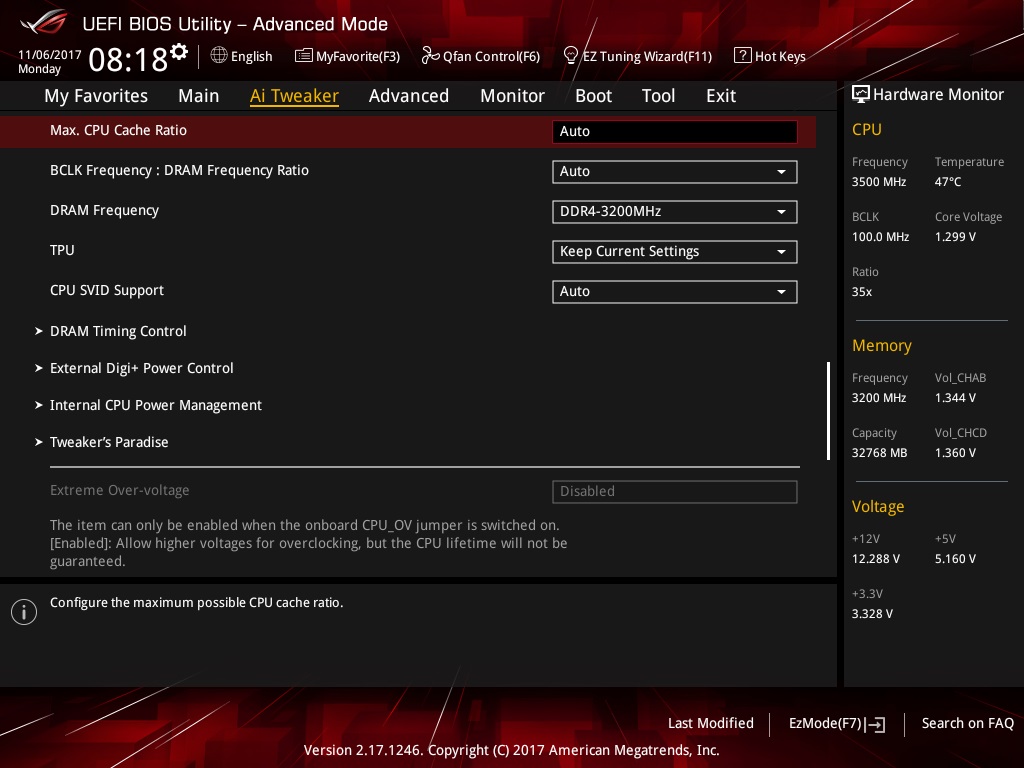Screen dimensions: 1024x768
Task: Open Qfan Control(F6)
Action: coord(481,56)
